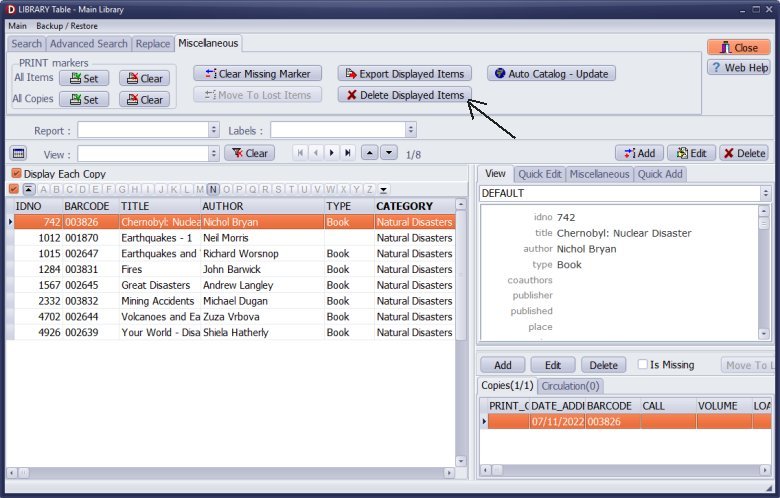The height and width of the screenshot is (498, 780).
Task: Switch to Advanced Search tab
Action: pos(89,44)
